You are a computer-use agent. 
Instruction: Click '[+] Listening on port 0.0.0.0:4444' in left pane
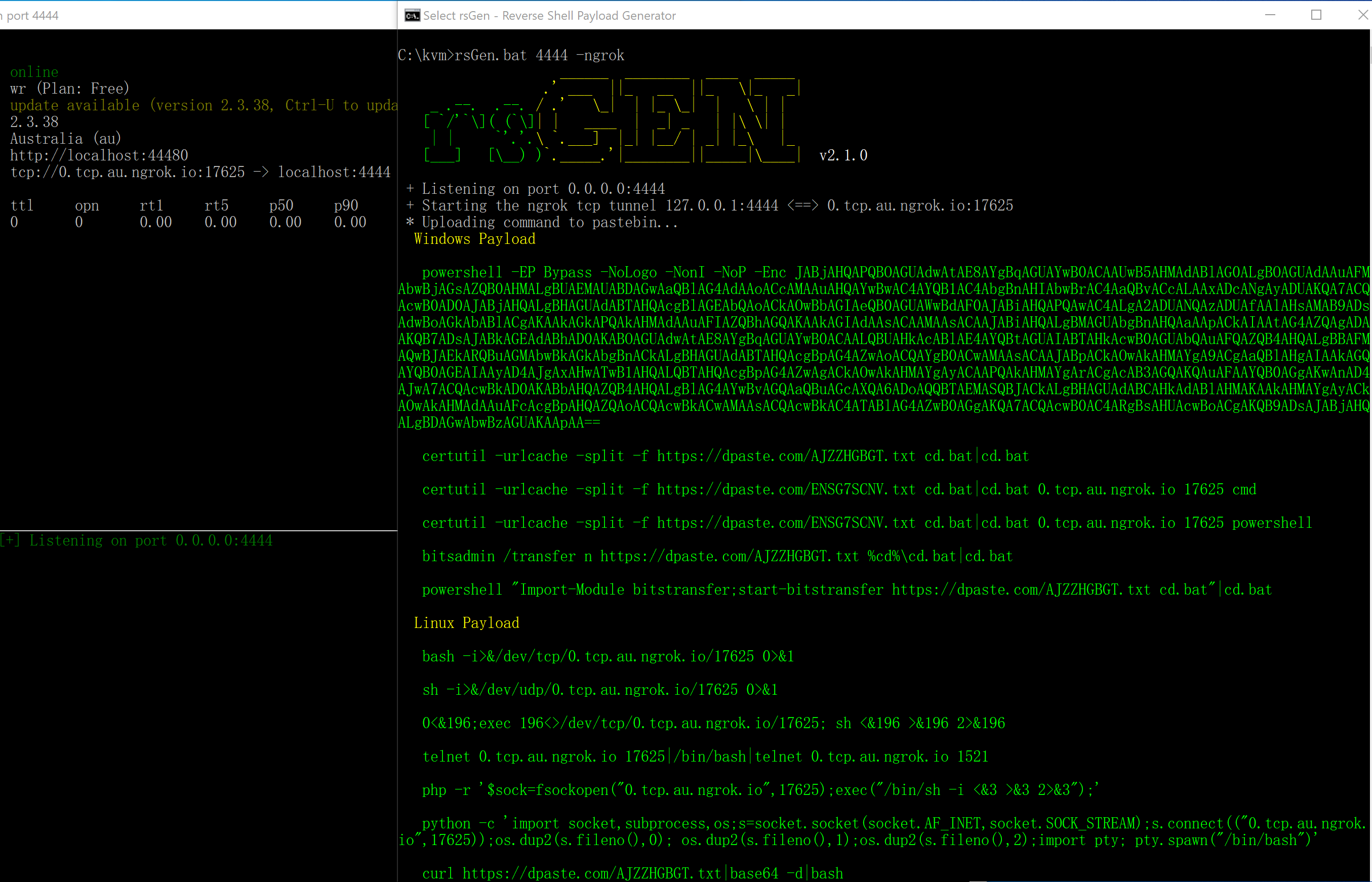[x=136, y=540]
